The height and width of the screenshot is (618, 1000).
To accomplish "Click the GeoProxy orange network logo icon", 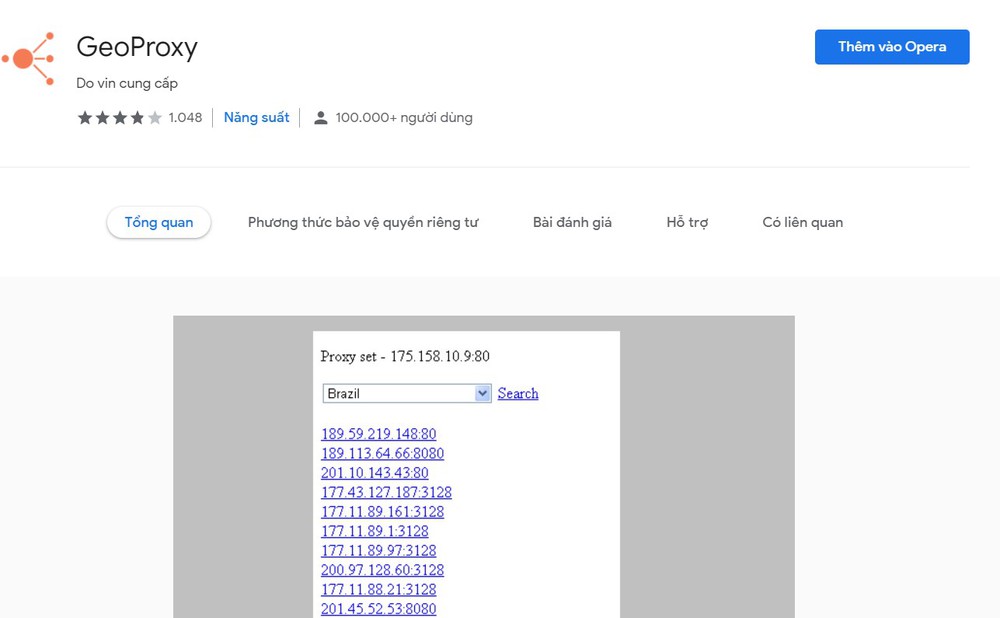I will pyautogui.click(x=28, y=59).
